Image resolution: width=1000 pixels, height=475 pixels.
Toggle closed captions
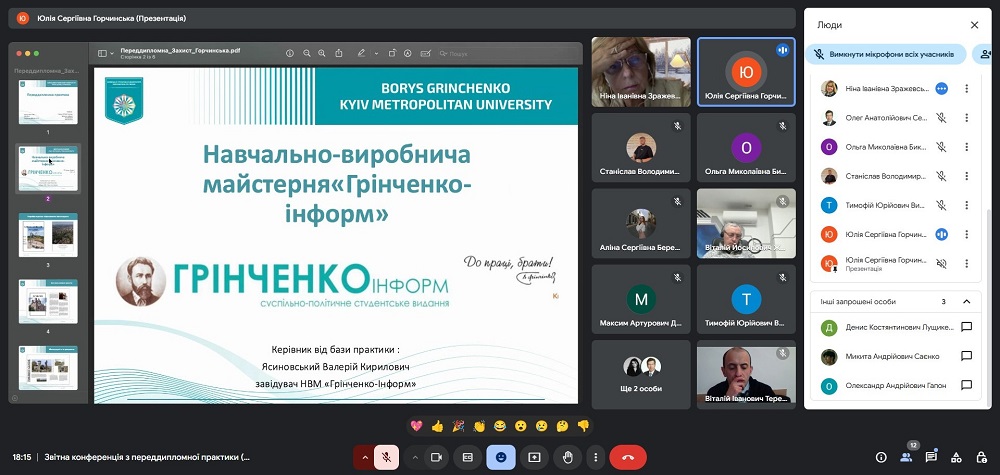pyautogui.click(x=467, y=457)
